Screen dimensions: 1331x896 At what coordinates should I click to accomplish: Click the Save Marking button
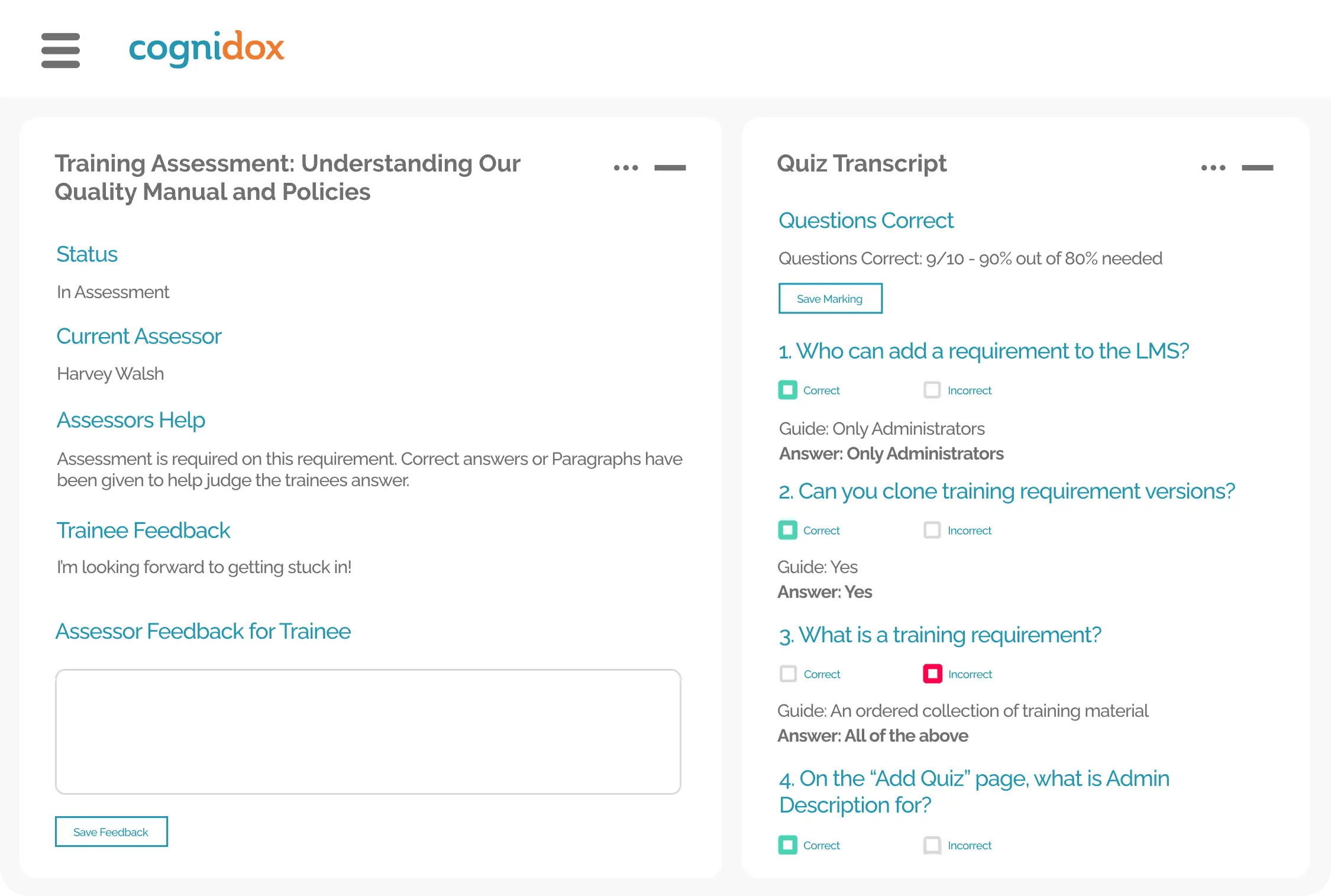(x=830, y=298)
